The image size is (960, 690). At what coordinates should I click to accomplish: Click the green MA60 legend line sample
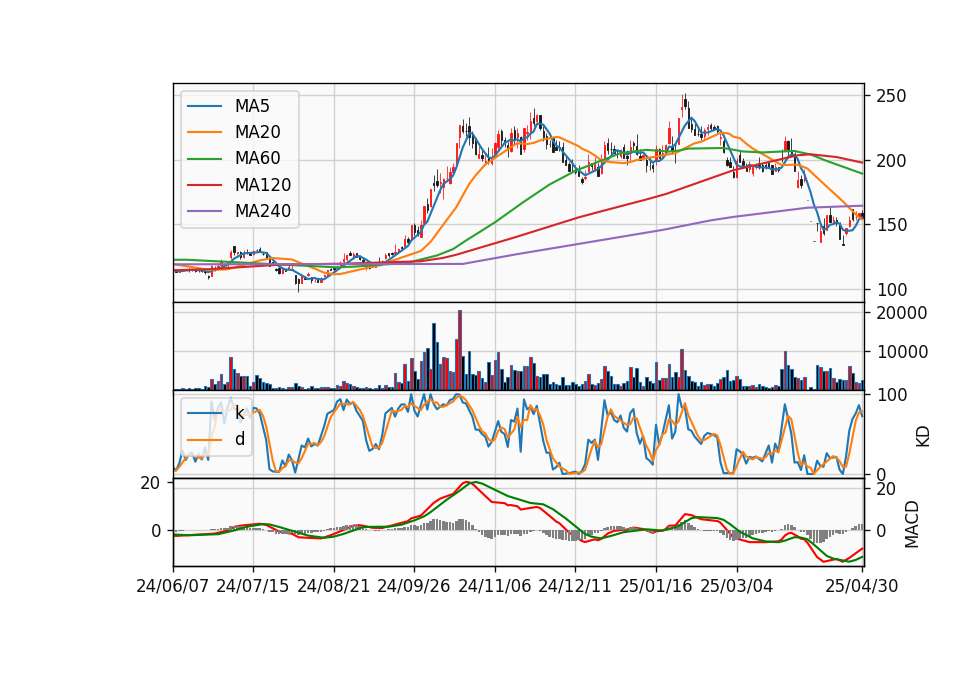204,159
